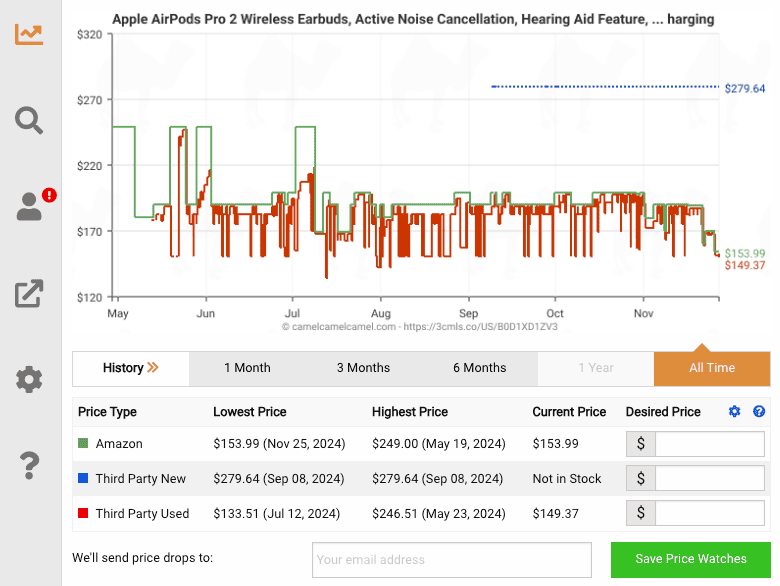Open the user account icon with alert
The height and width of the screenshot is (586, 780).
coord(30,207)
